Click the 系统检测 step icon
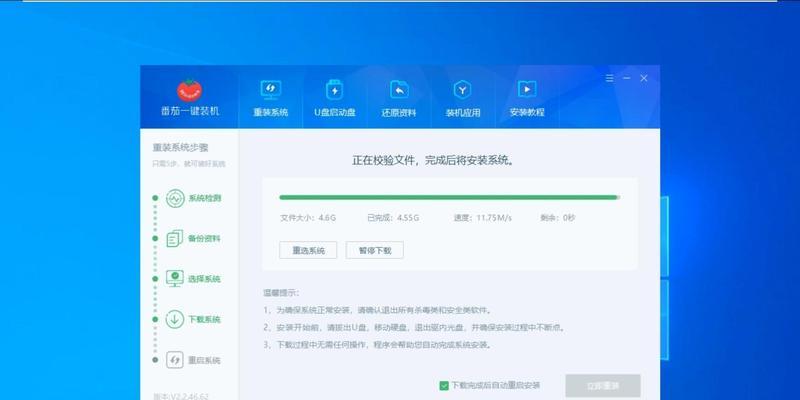The width and height of the screenshot is (800, 400). (175, 198)
